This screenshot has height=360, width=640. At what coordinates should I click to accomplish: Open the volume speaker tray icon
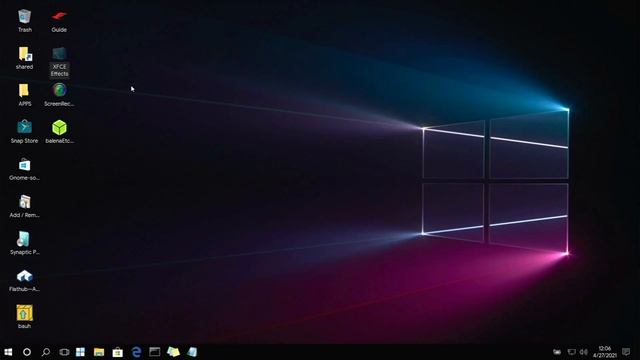(x=584, y=352)
